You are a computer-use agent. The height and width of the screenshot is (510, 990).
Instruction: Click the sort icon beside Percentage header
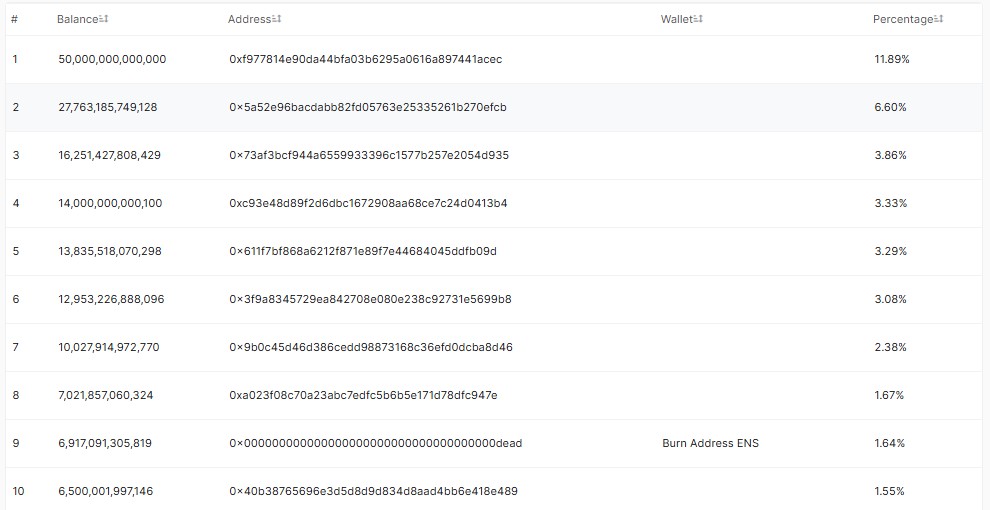tap(939, 20)
